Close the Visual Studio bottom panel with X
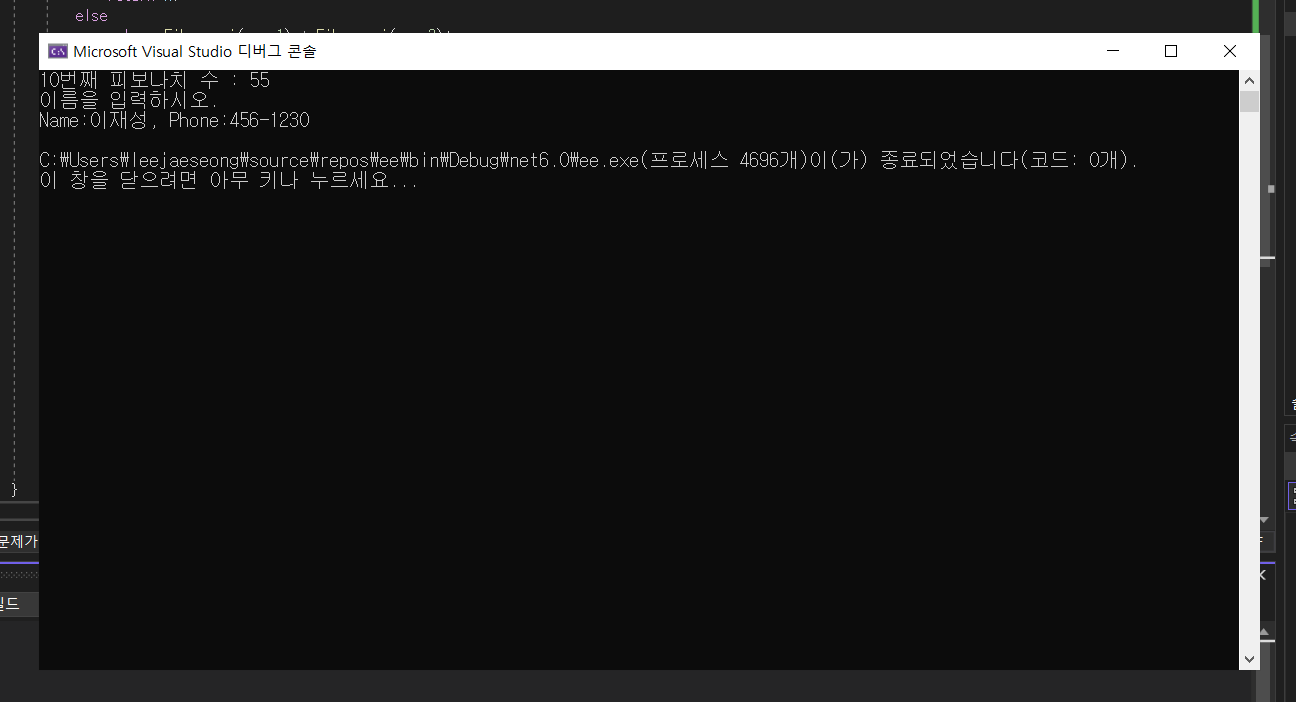Screen dimensions: 1296x702 [1261, 576]
